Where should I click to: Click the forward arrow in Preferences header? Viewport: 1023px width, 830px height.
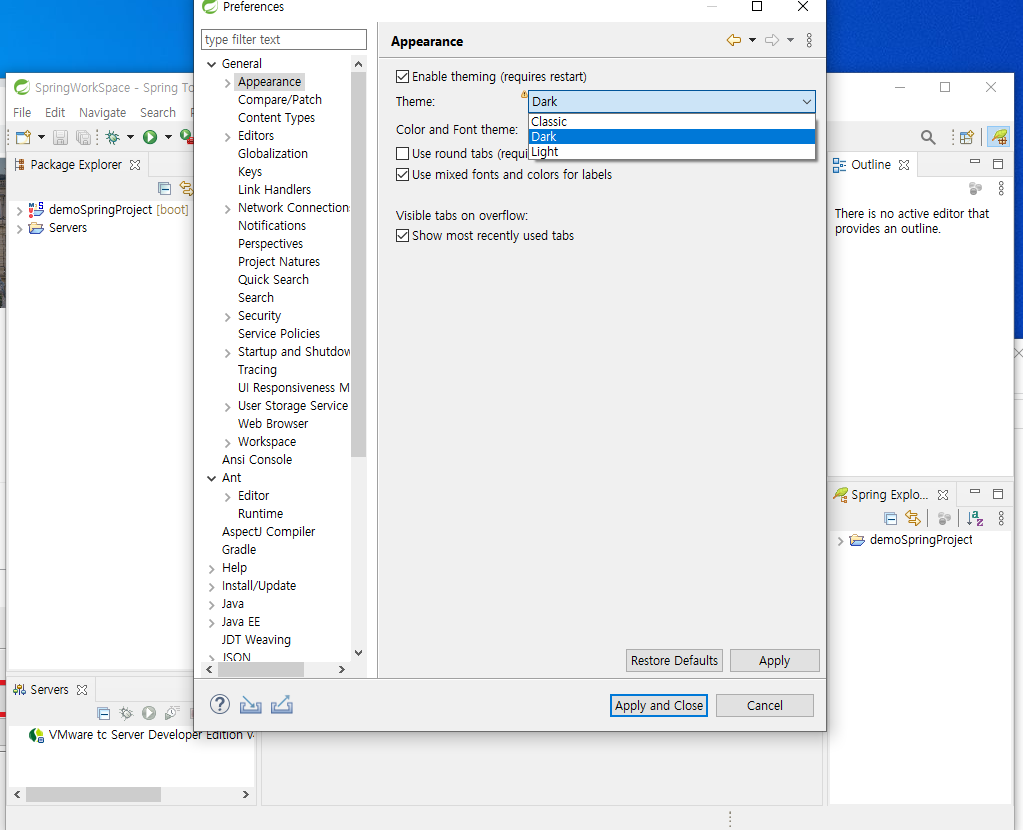click(772, 40)
